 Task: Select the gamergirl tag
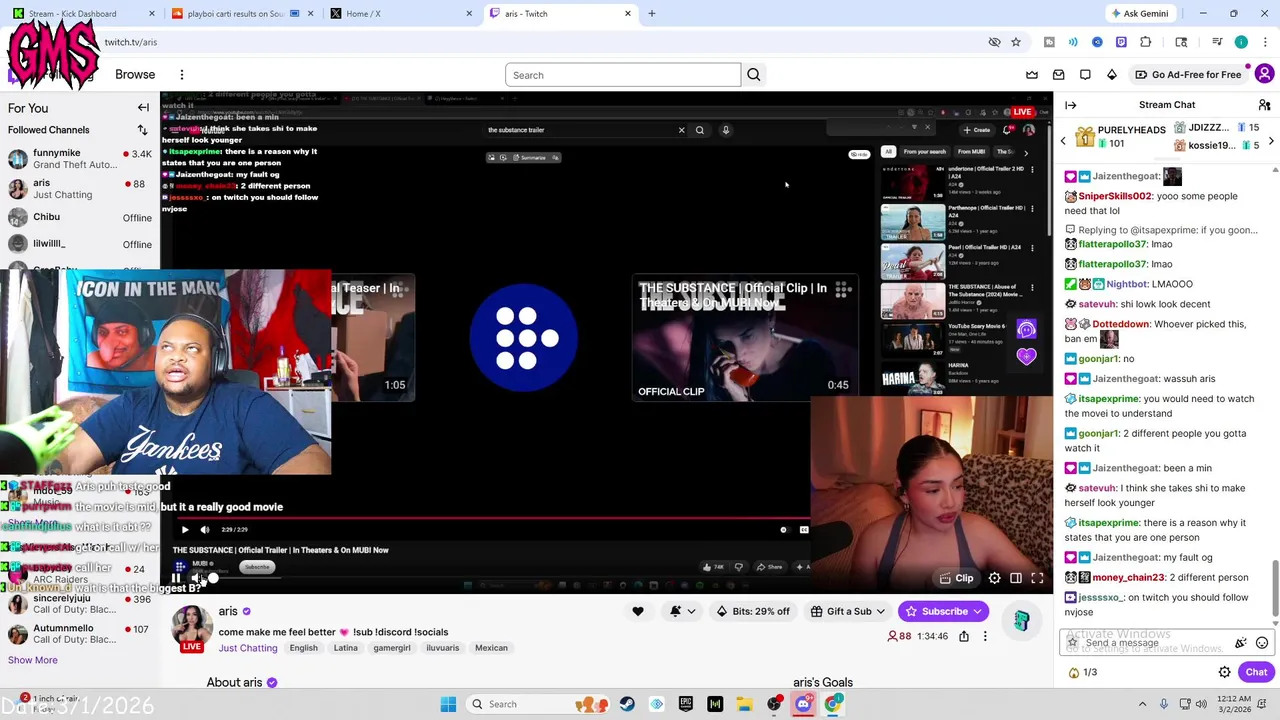pos(392,648)
